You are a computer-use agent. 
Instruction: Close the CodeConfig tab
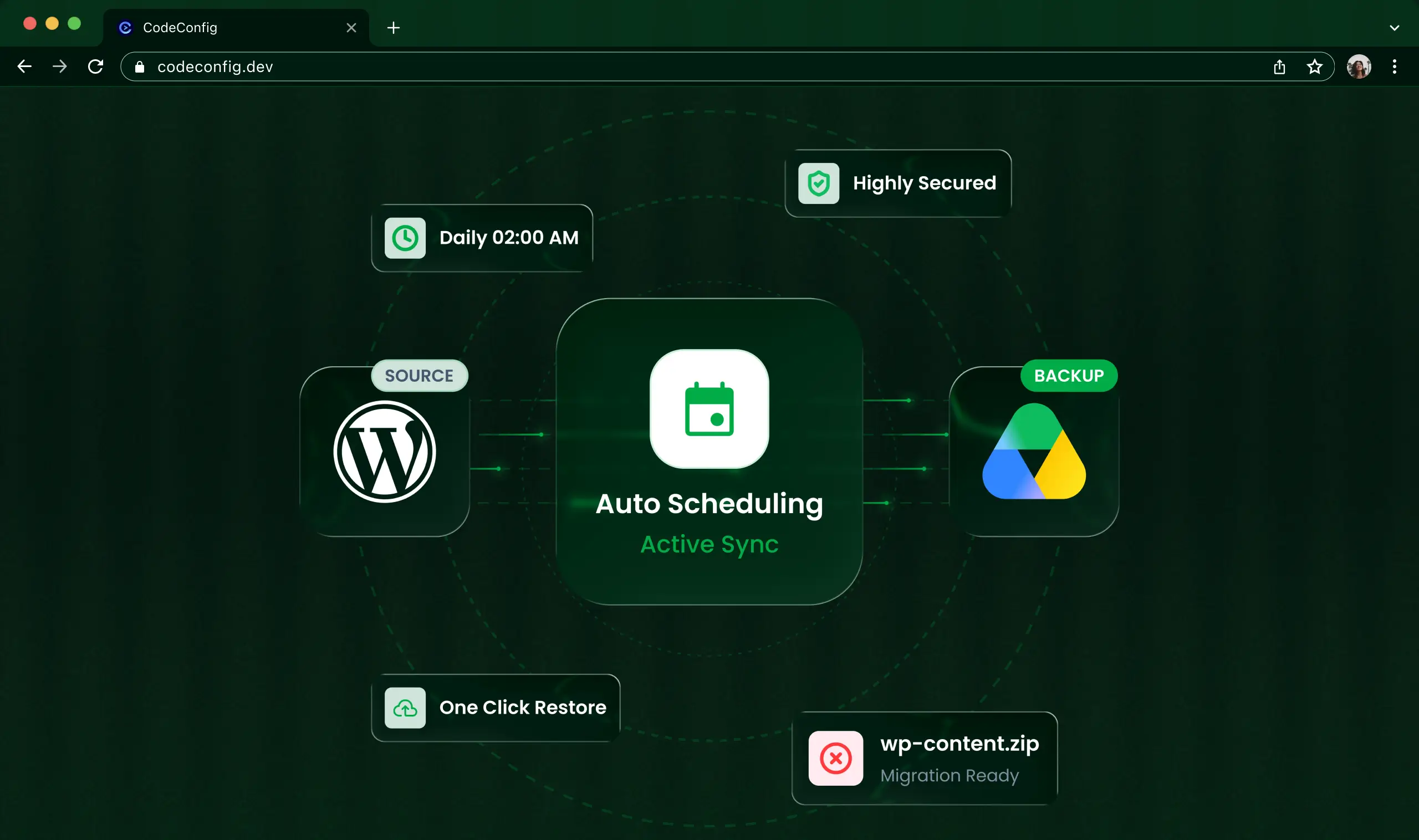(351, 28)
